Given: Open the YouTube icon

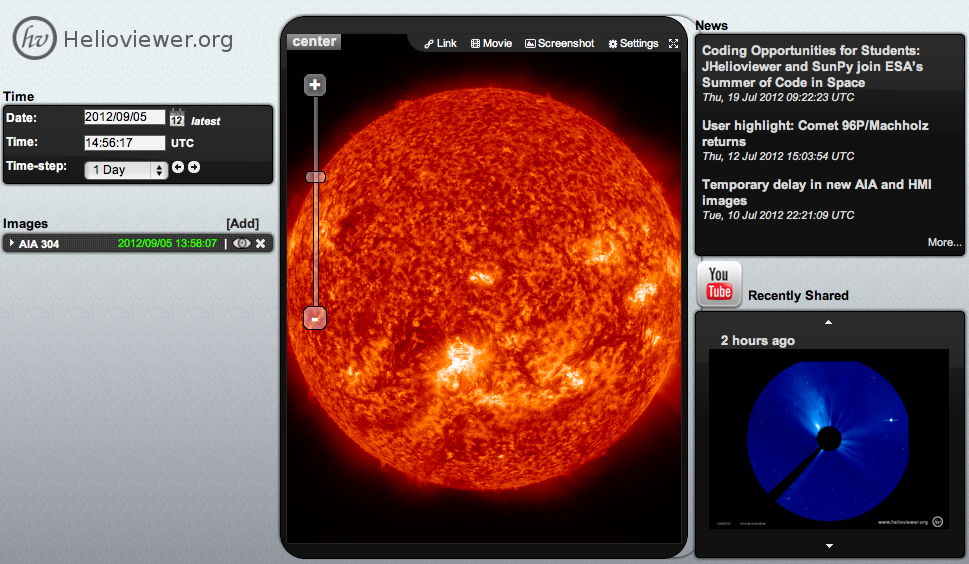Looking at the screenshot, I should coord(719,283).
